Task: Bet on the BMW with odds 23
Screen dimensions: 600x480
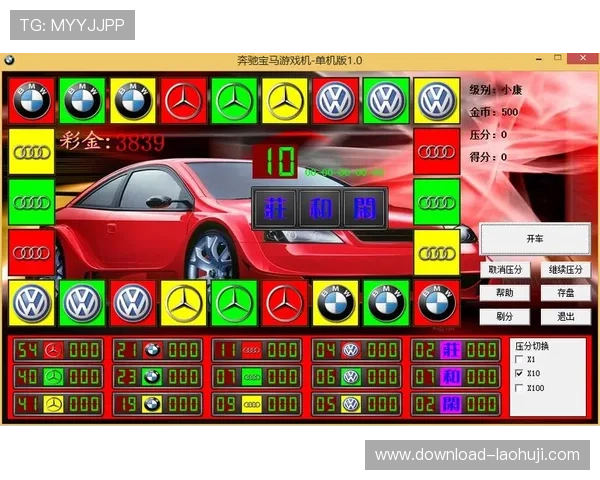Action: [x=152, y=377]
